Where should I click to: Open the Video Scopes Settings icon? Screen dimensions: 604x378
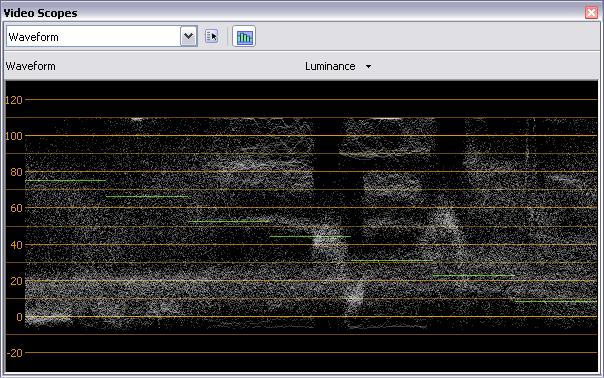(211, 37)
